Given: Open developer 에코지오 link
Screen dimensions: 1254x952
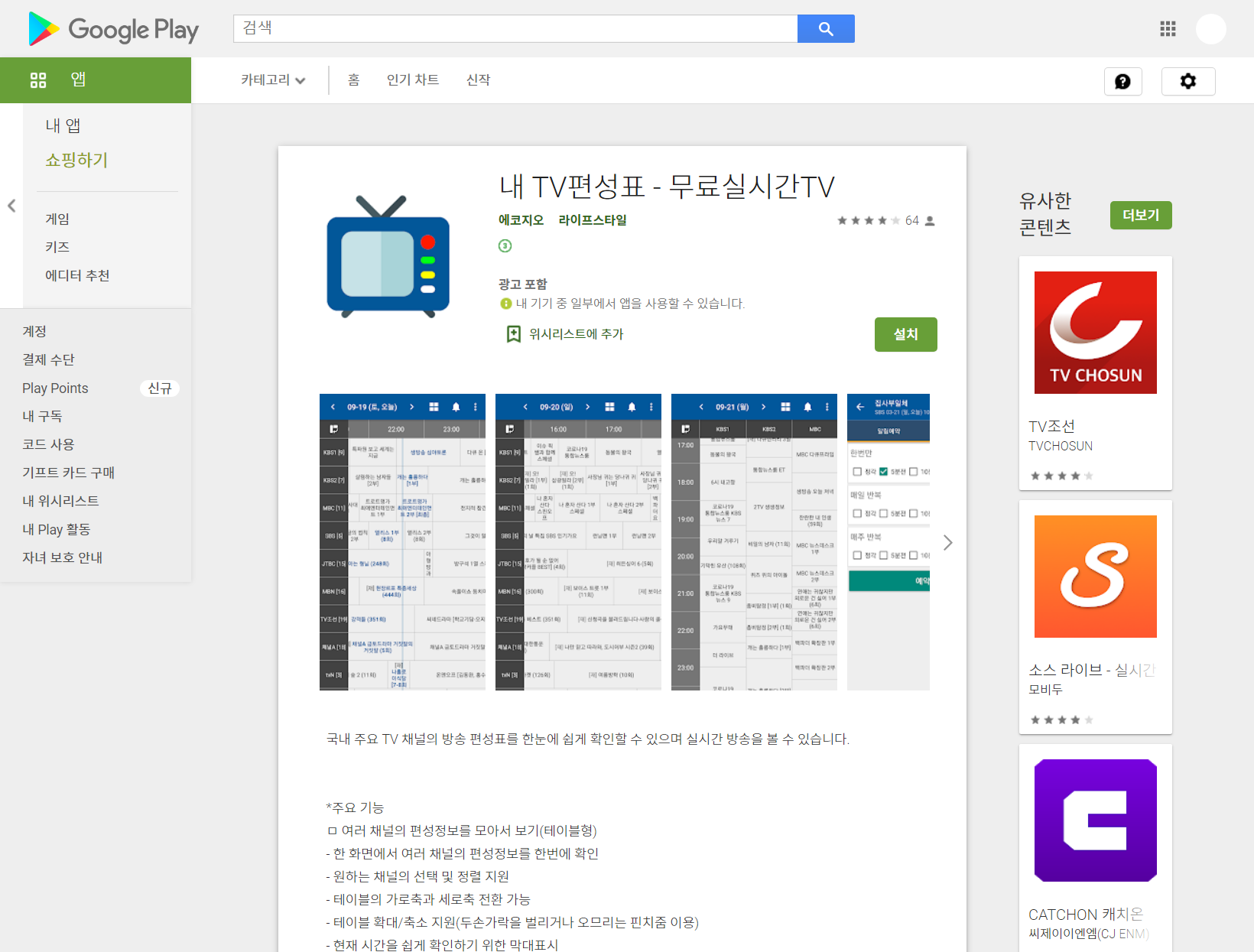Looking at the screenshot, I should [x=521, y=220].
